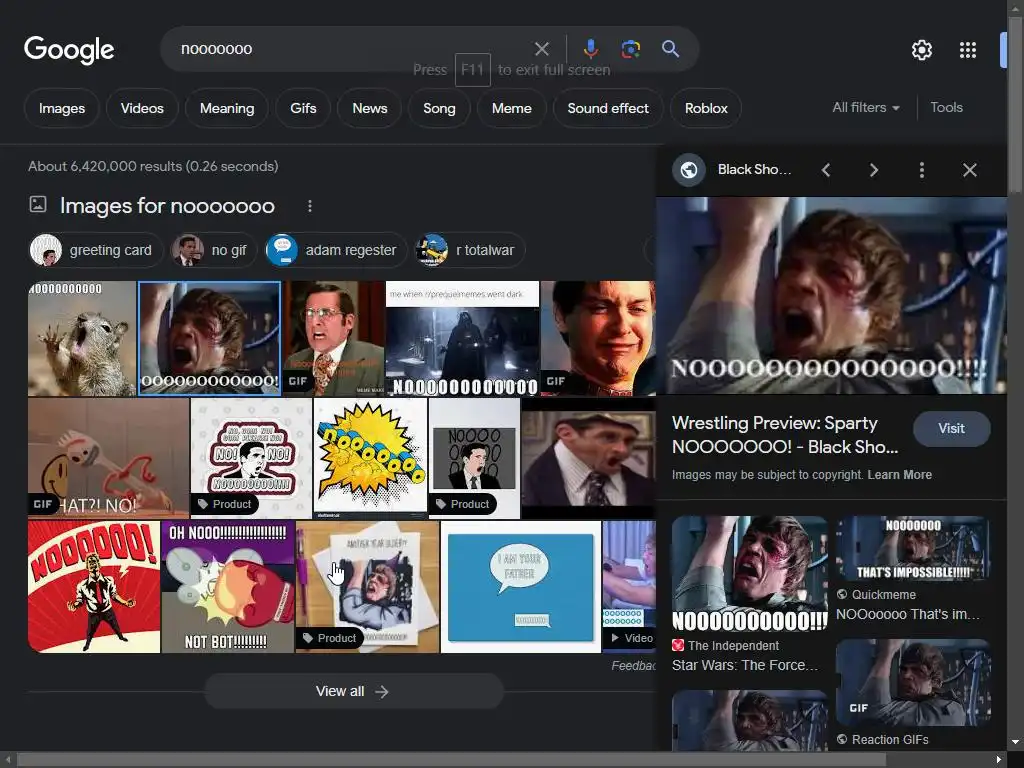Screen dimensions: 1024x768
Task: Open the yellow comic burst nooooooo thumbnail
Action: 370,458
